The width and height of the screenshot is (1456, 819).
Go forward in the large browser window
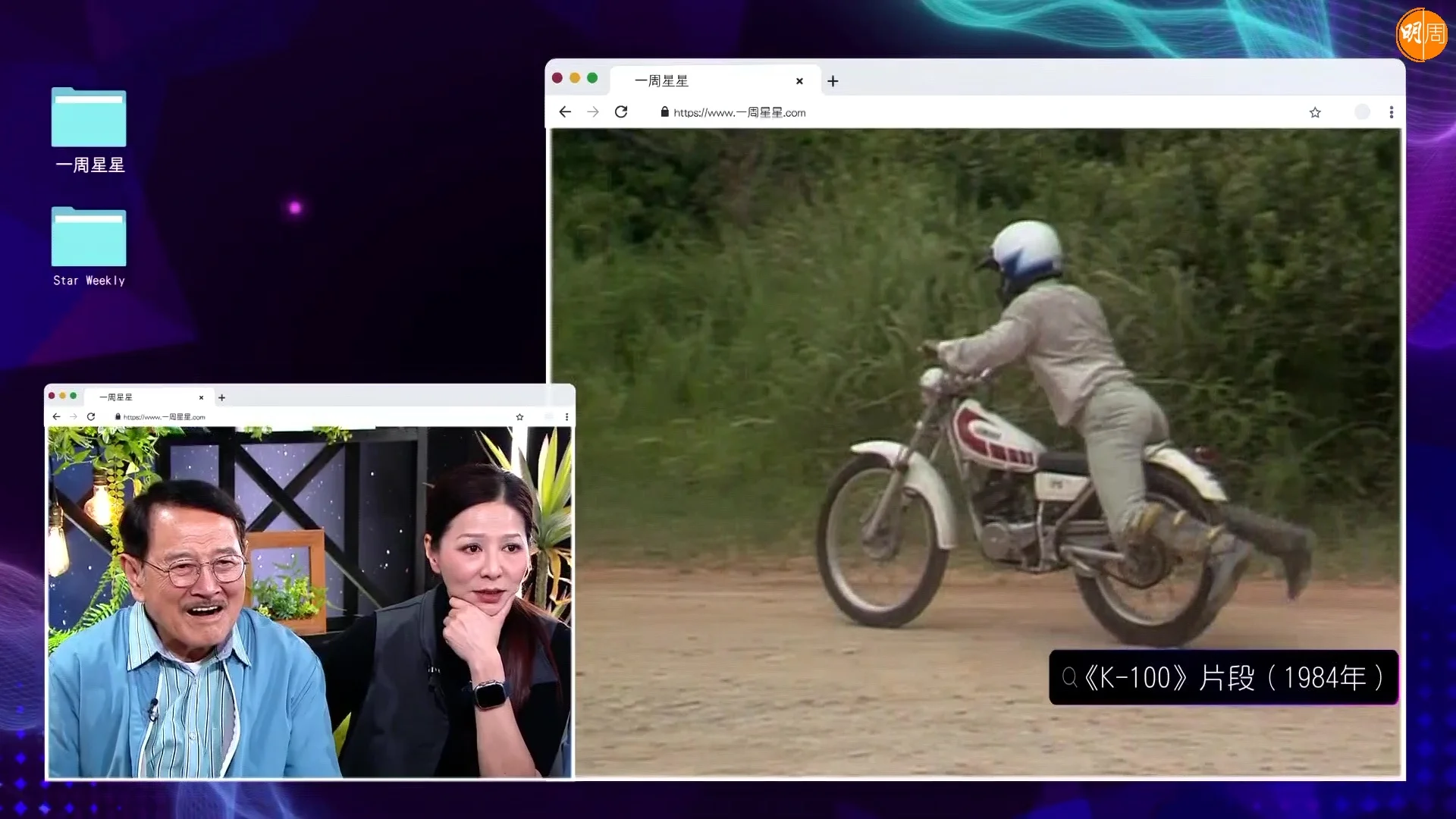[x=593, y=112]
